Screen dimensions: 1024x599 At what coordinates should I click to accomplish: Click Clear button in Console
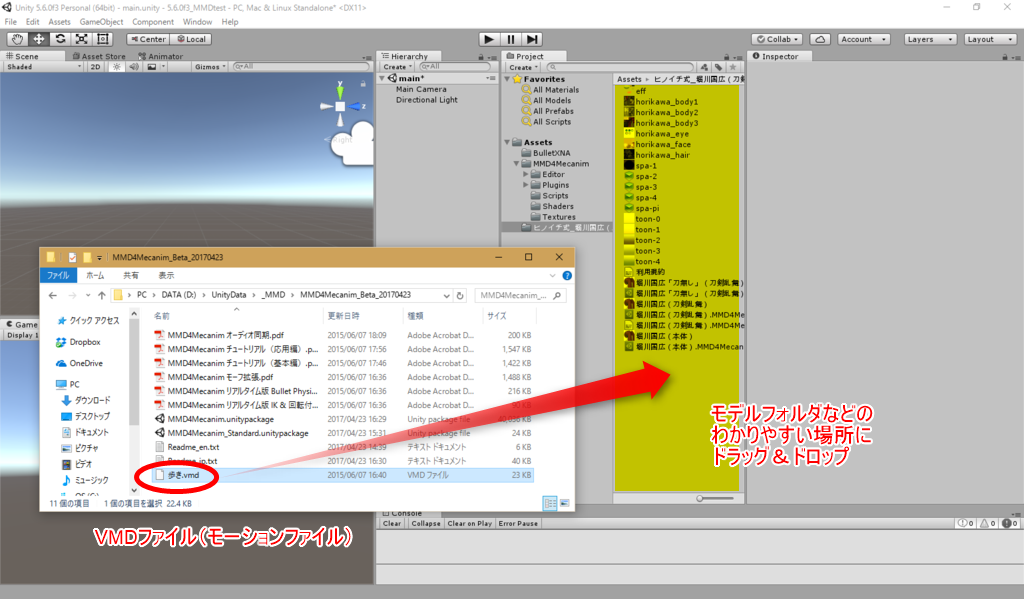pos(392,523)
